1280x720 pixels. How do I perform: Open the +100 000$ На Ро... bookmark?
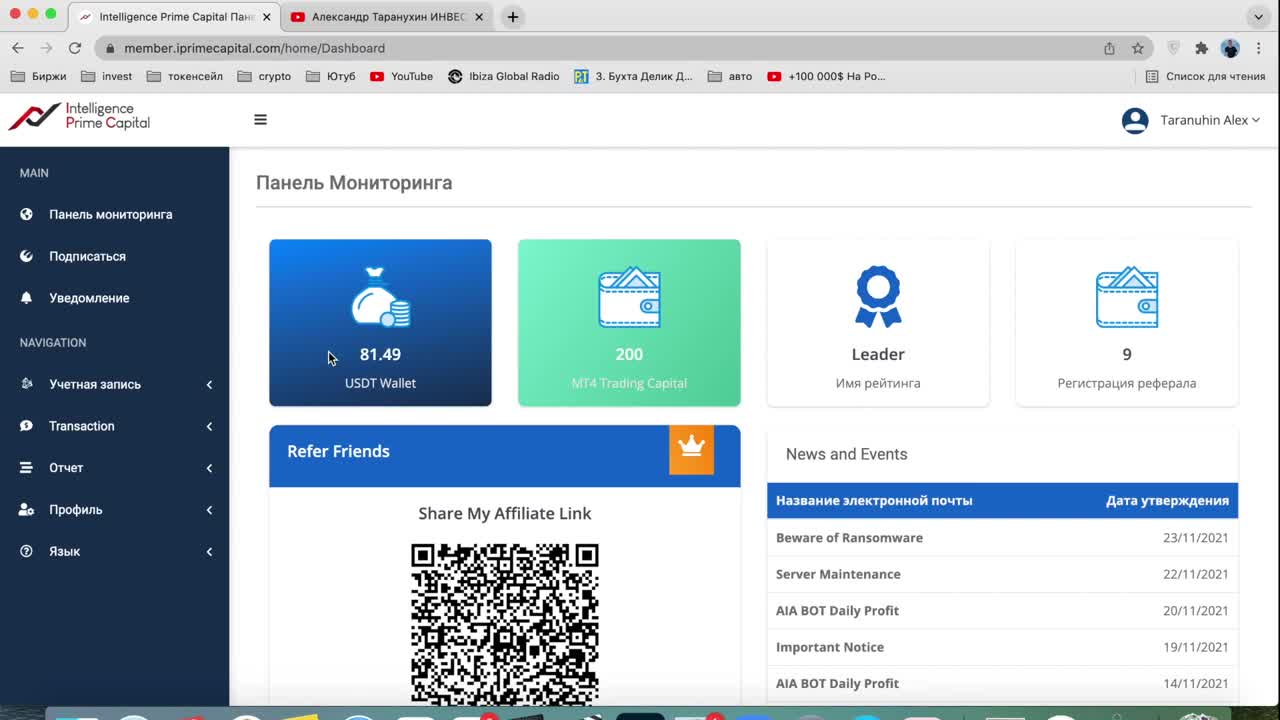click(x=827, y=76)
